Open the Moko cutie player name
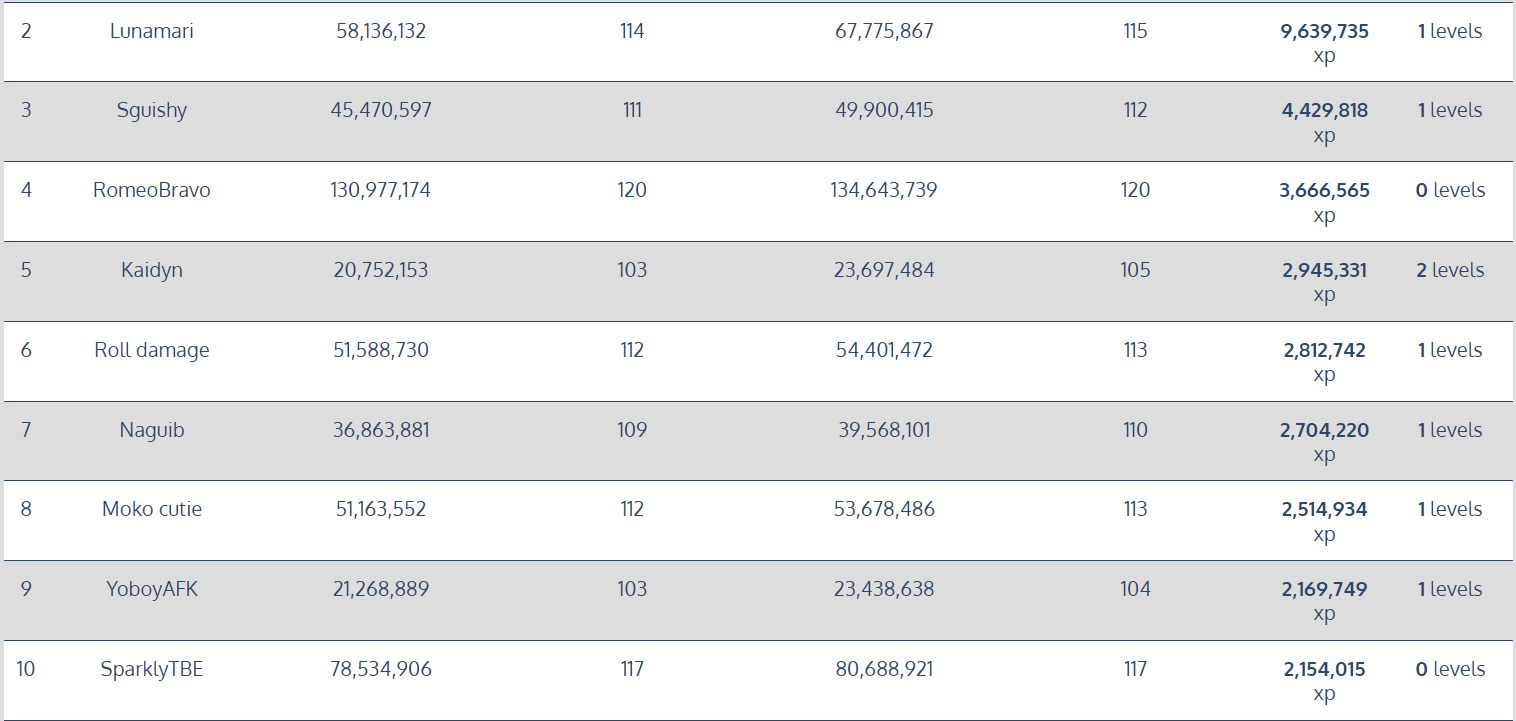 tap(152, 509)
